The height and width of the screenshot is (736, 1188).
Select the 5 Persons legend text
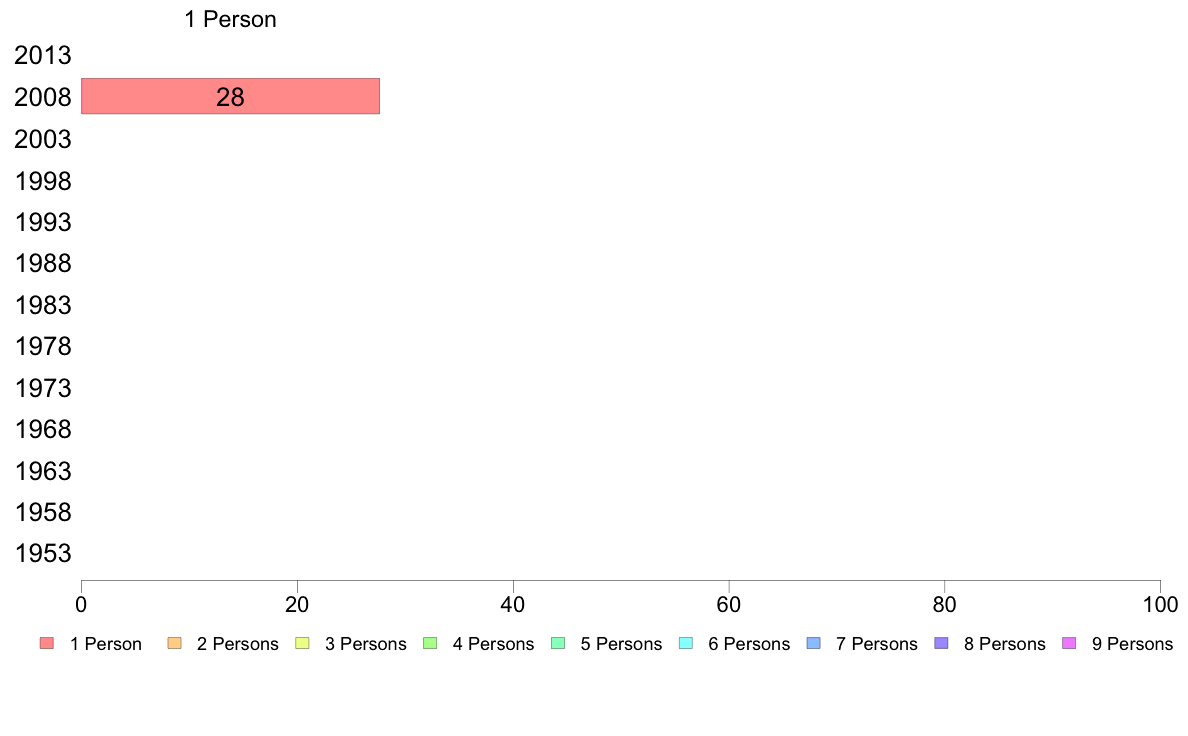(x=621, y=644)
